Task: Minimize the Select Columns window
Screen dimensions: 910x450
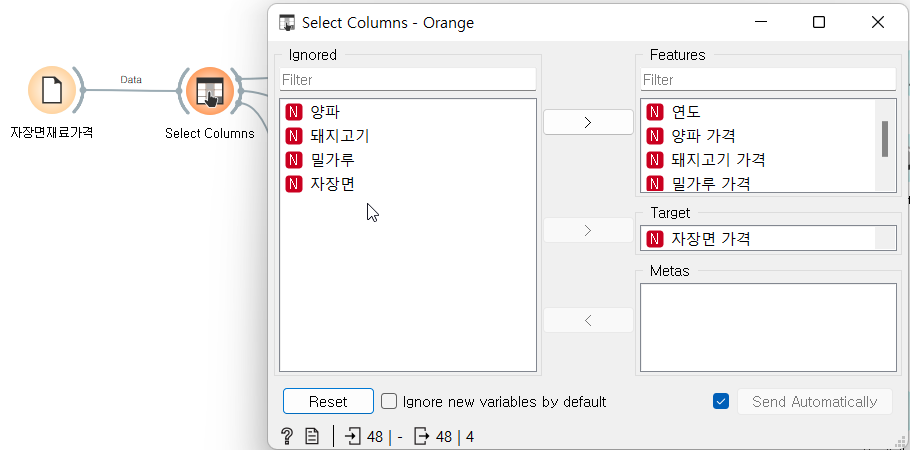Action: [761, 22]
